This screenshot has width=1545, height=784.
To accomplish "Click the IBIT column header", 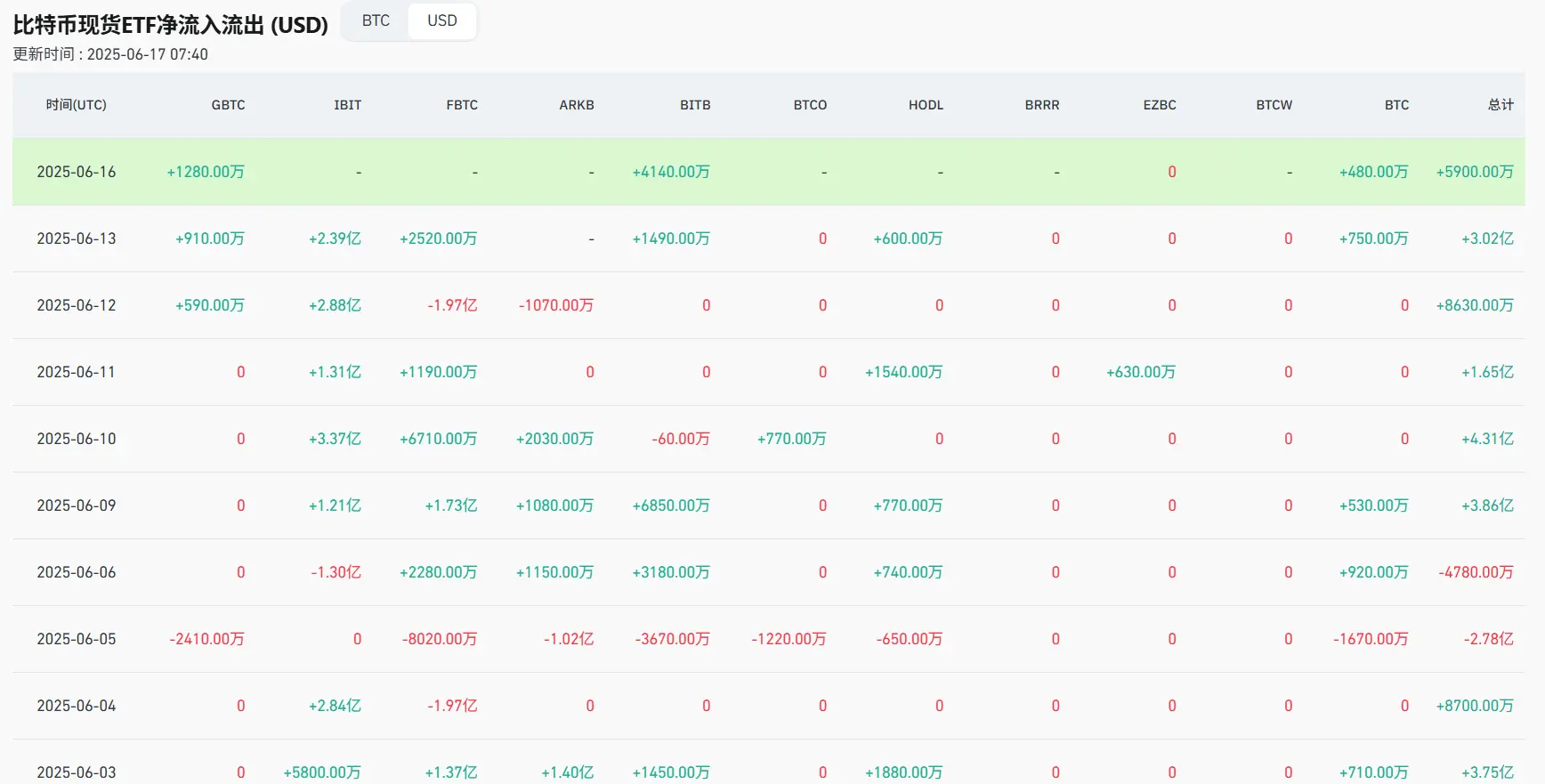I will click(x=348, y=105).
